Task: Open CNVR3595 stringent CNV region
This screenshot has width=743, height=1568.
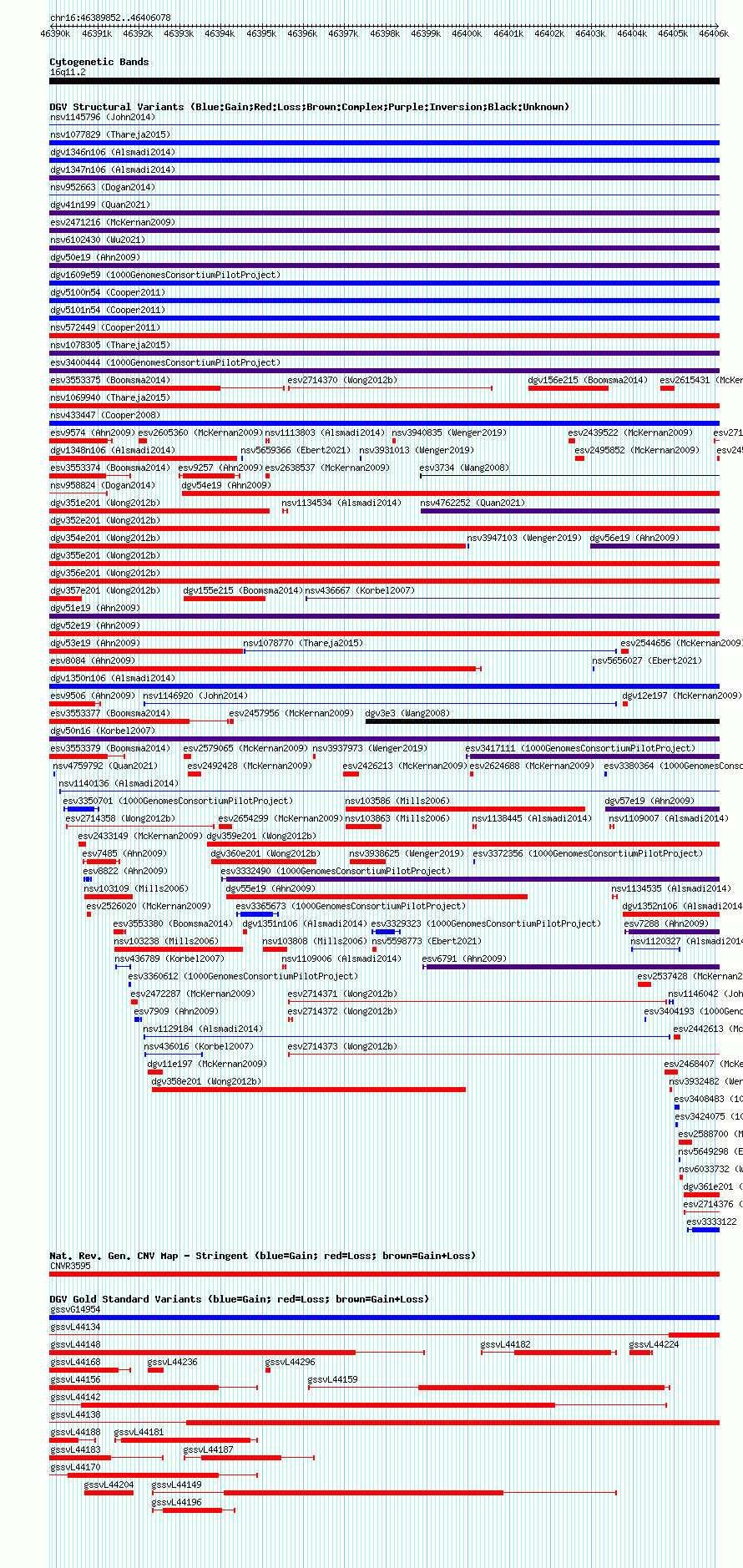Action: pos(70,1266)
